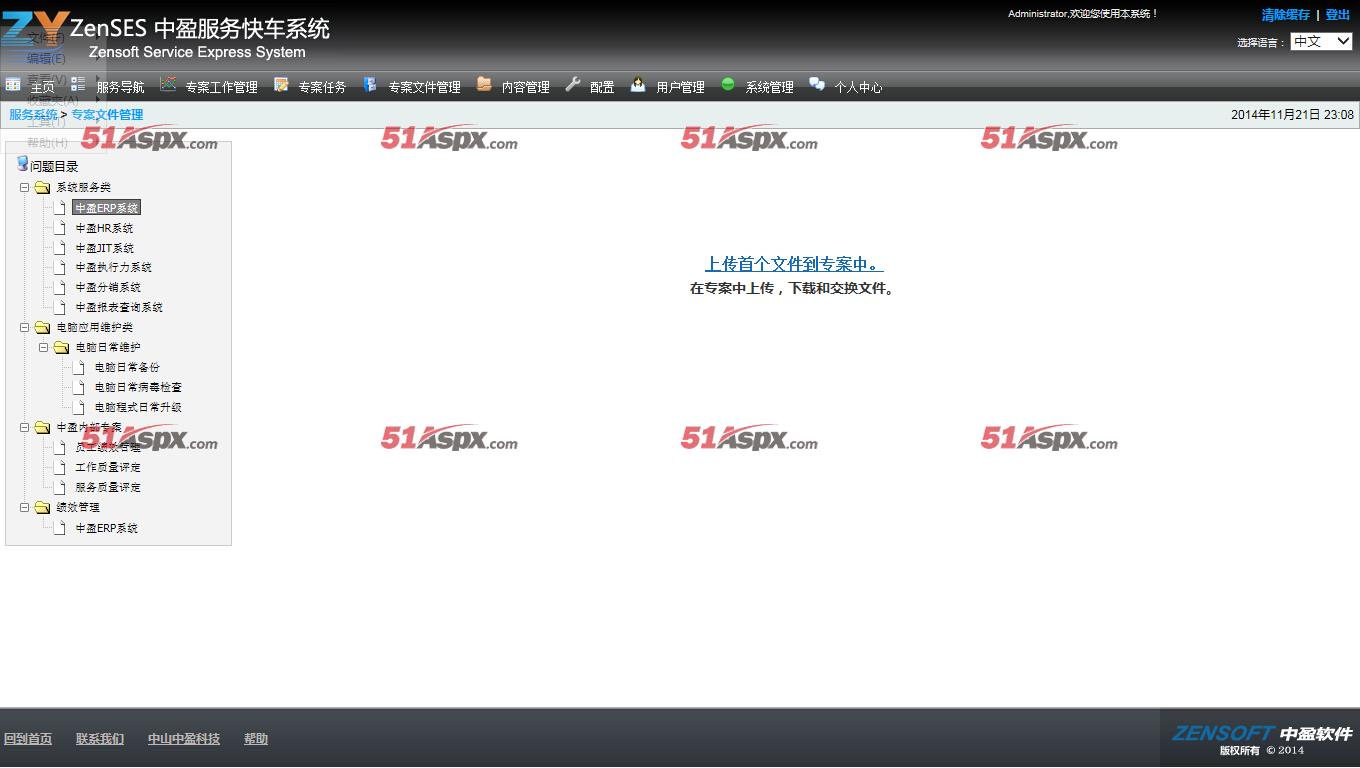Viewport: 1360px width, 768px height.
Task: Click the 服务导航 list icon
Action: (x=78, y=84)
